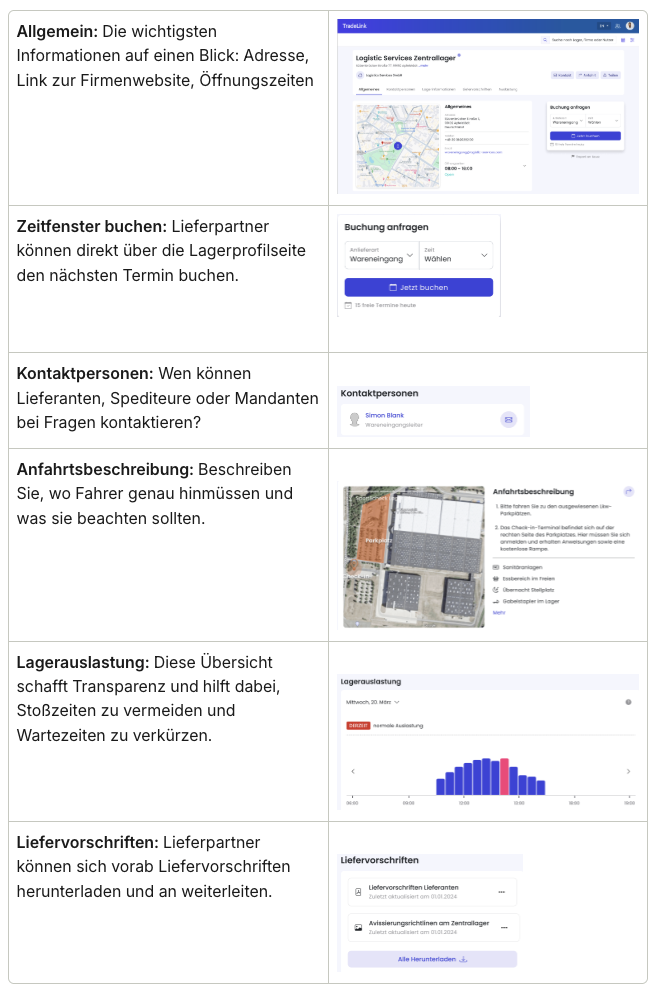The height and width of the screenshot is (992, 658).
Task: Click the TradeLink profile page screenshot
Action: click(488, 106)
